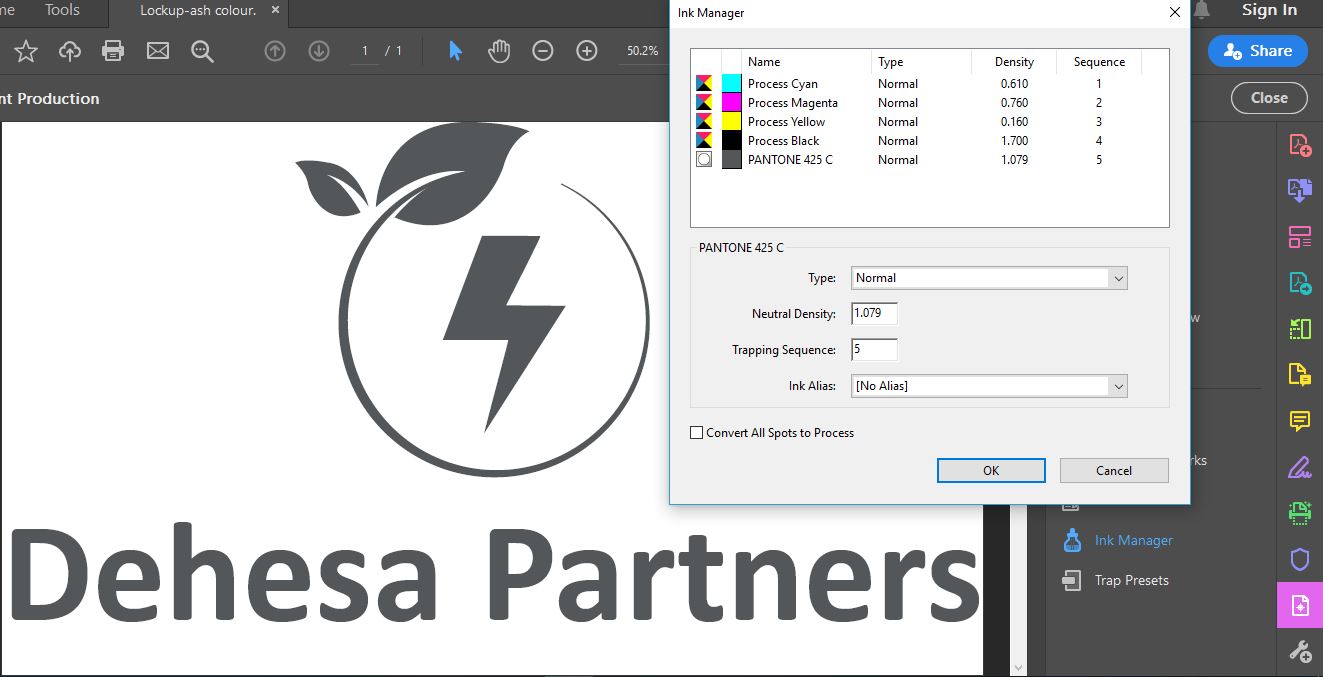1323x677 pixels.
Task: Print the document
Action: pyautogui.click(x=113, y=50)
